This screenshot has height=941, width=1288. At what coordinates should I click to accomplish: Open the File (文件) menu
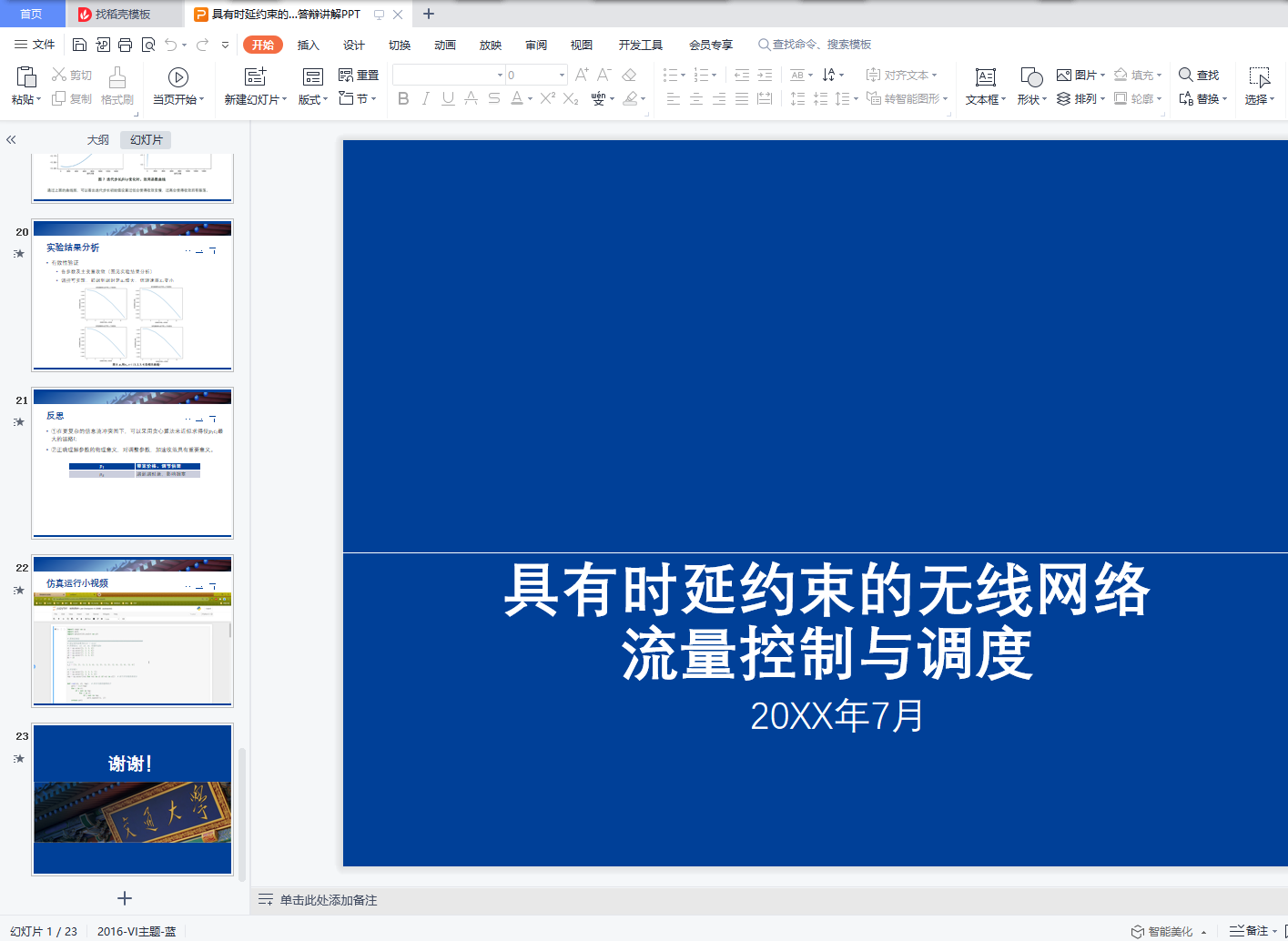pos(35,45)
